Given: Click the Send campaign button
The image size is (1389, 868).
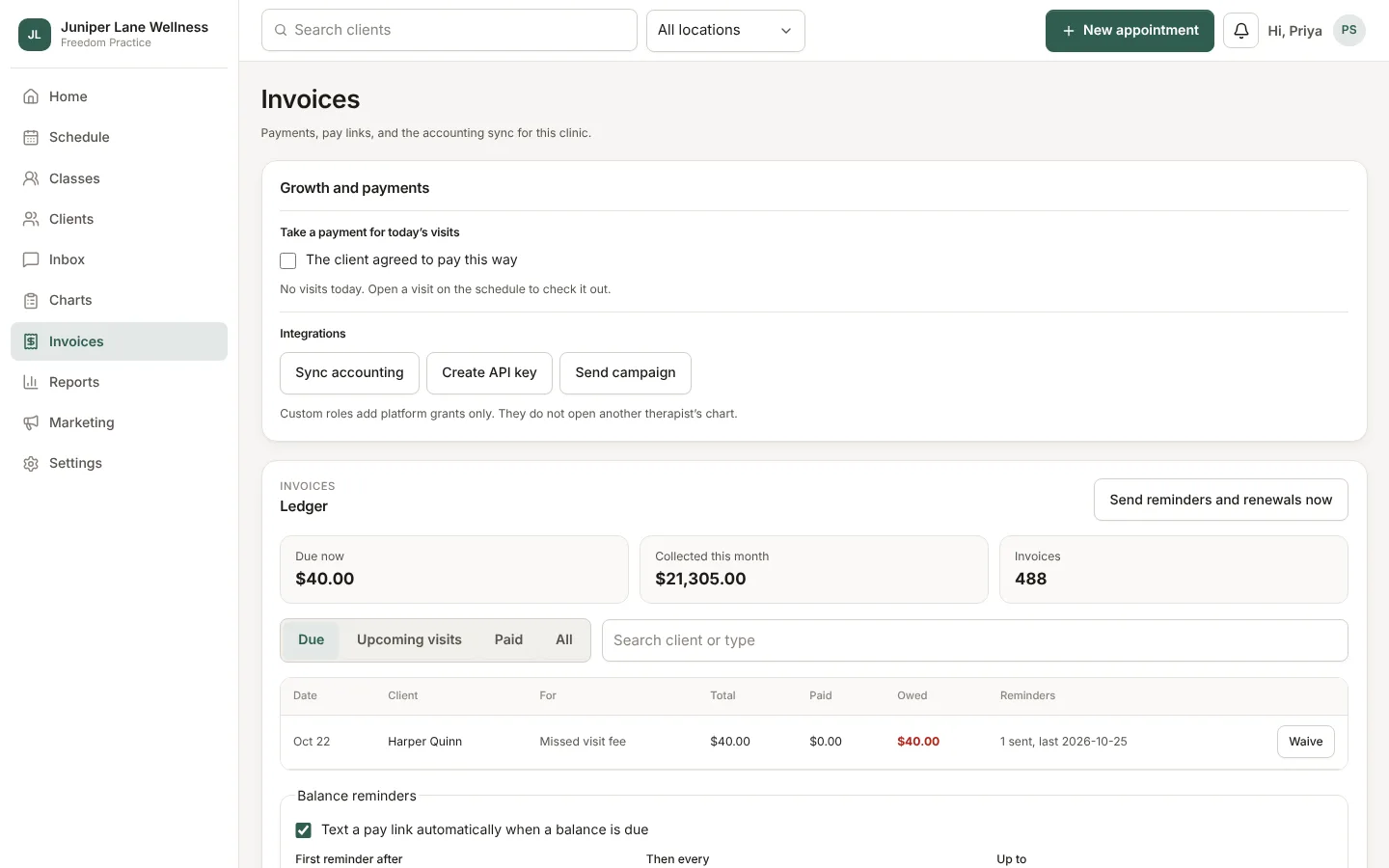Looking at the screenshot, I should coord(625,373).
